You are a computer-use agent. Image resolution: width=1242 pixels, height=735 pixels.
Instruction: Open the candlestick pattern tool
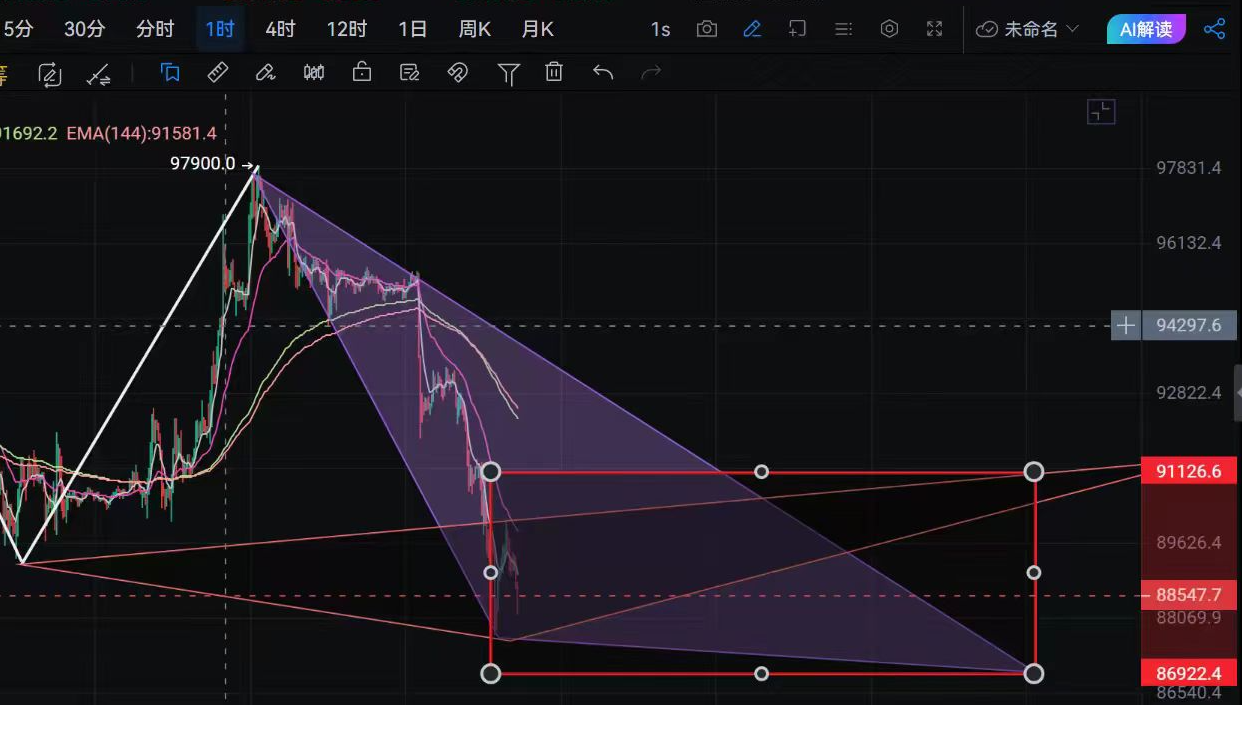pos(313,72)
